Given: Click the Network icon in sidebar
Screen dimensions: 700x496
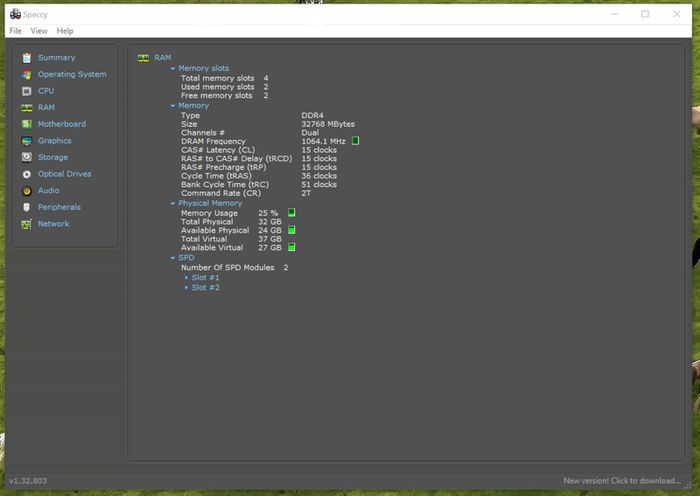Looking at the screenshot, I should tap(27, 224).
